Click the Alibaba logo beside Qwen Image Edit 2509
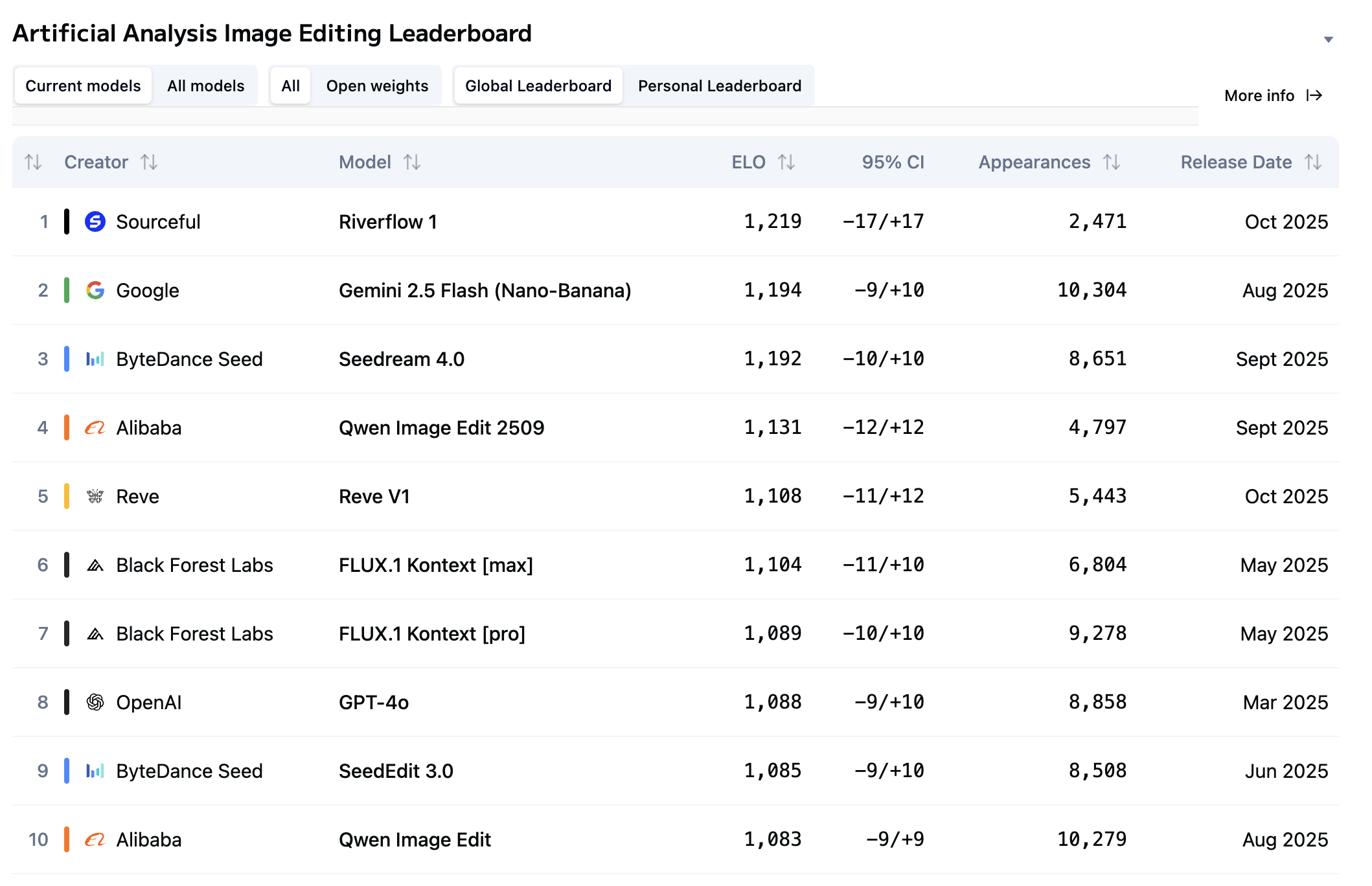Viewport: 1372px width, 886px height. pyautogui.click(x=95, y=427)
